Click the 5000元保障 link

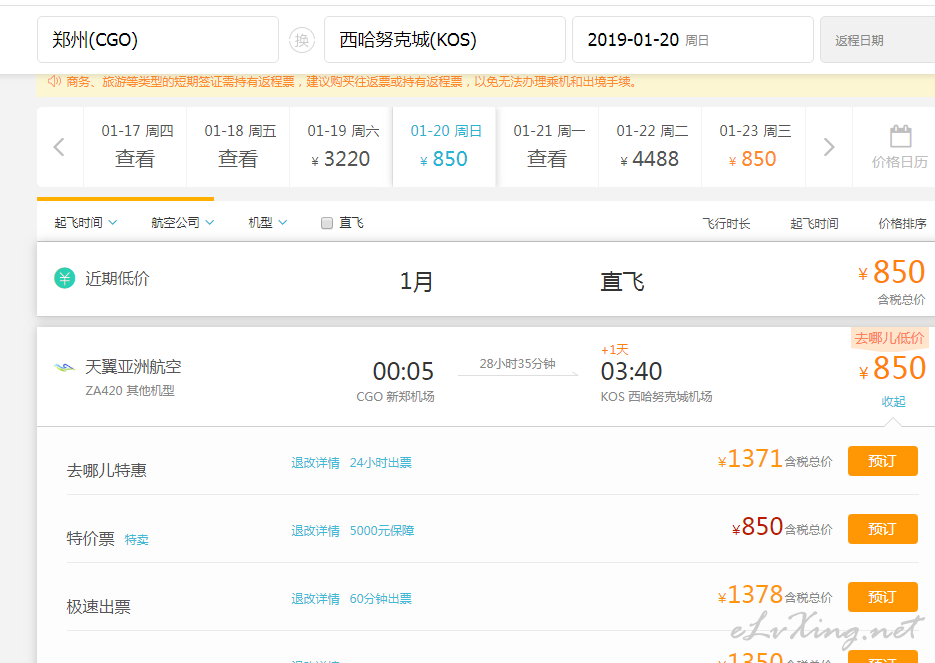[382, 531]
